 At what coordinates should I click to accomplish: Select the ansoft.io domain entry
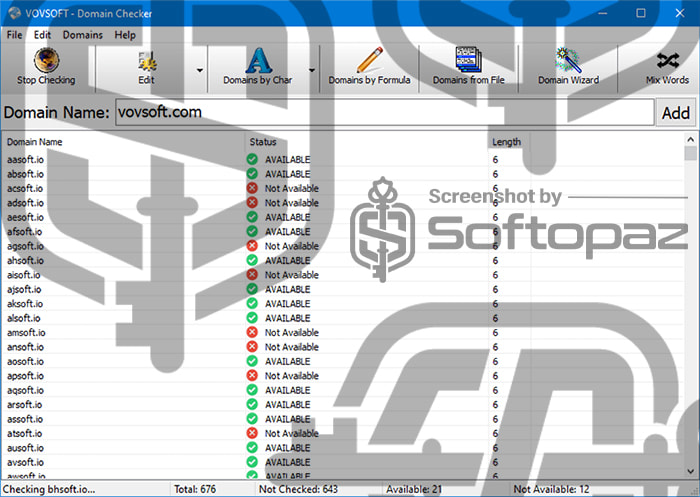click(x=25, y=347)
